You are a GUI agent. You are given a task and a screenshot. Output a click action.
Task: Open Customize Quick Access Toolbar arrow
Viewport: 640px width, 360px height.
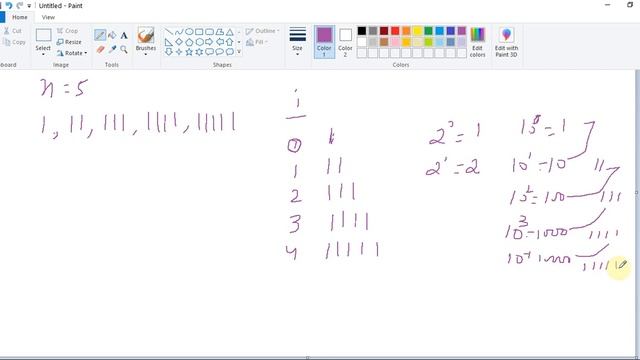[29, 6]
